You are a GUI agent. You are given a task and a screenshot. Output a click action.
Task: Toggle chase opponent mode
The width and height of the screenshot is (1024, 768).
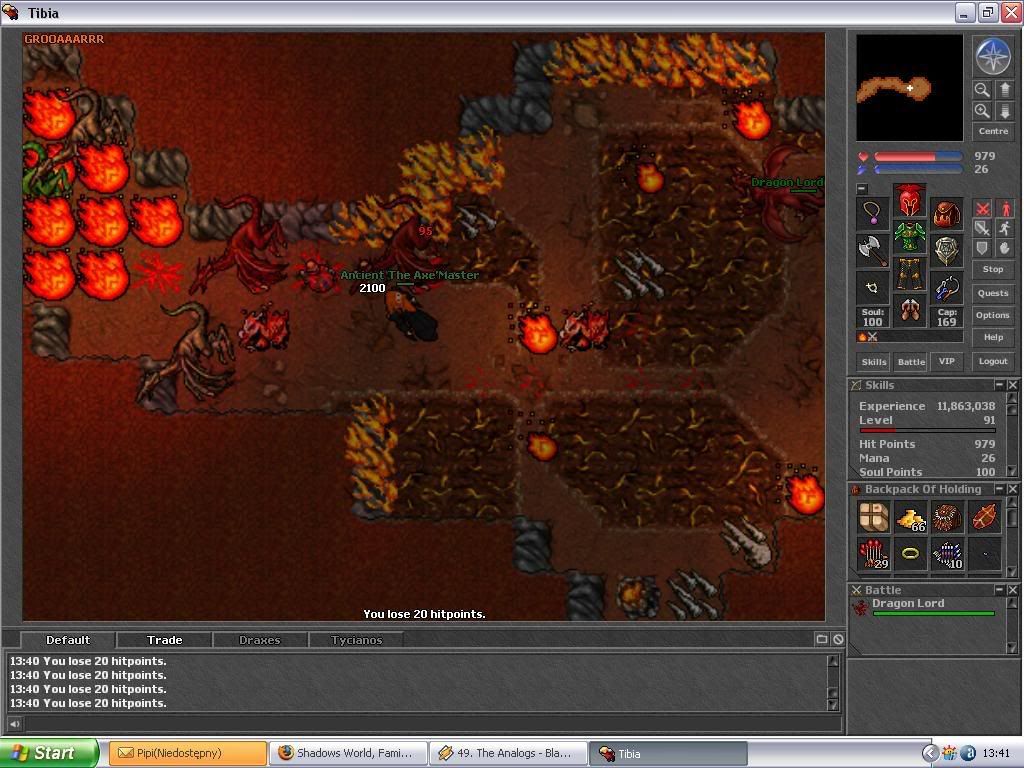1005,228
